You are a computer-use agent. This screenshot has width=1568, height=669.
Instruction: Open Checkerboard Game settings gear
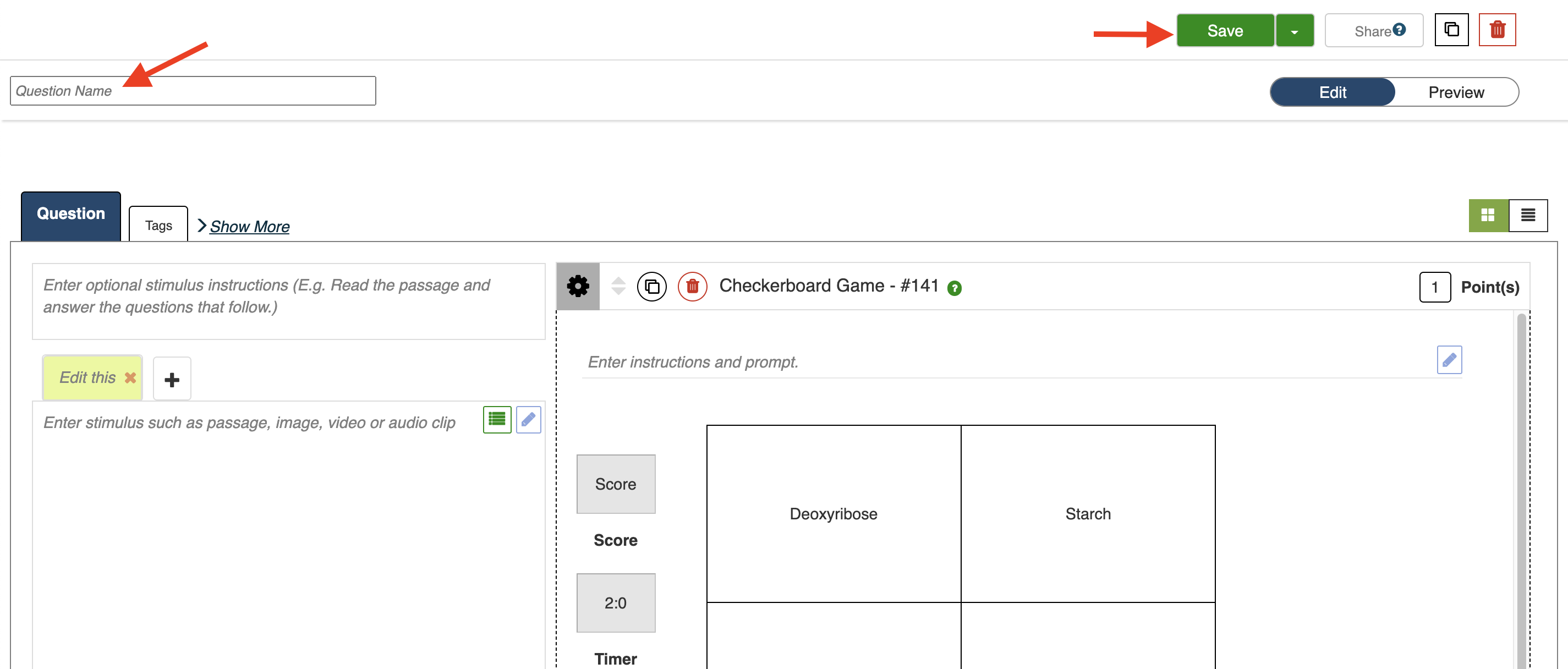(578, 286)
